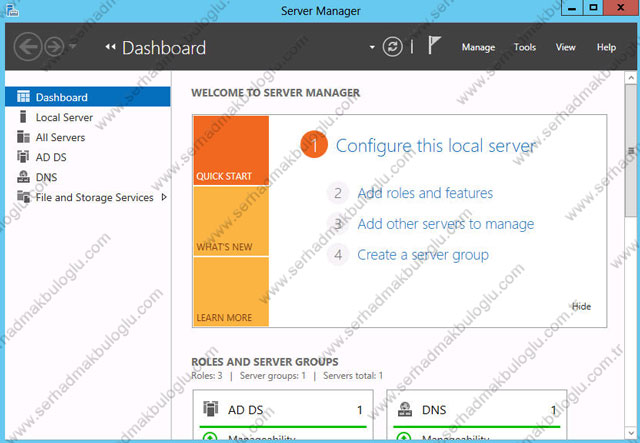Select the QUICK START tile
Viewport: 640px width, 443px height.
click(x=231, y=150)
